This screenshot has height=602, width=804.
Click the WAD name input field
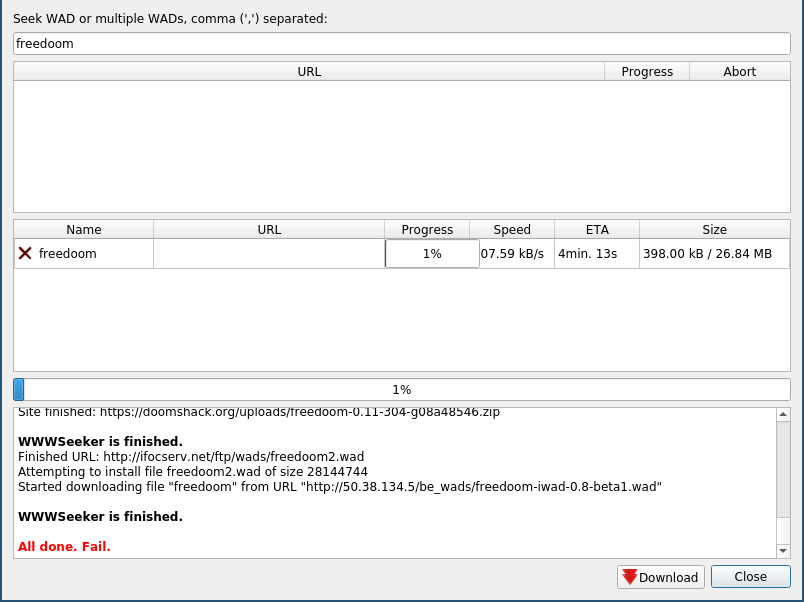coord(401,44)
